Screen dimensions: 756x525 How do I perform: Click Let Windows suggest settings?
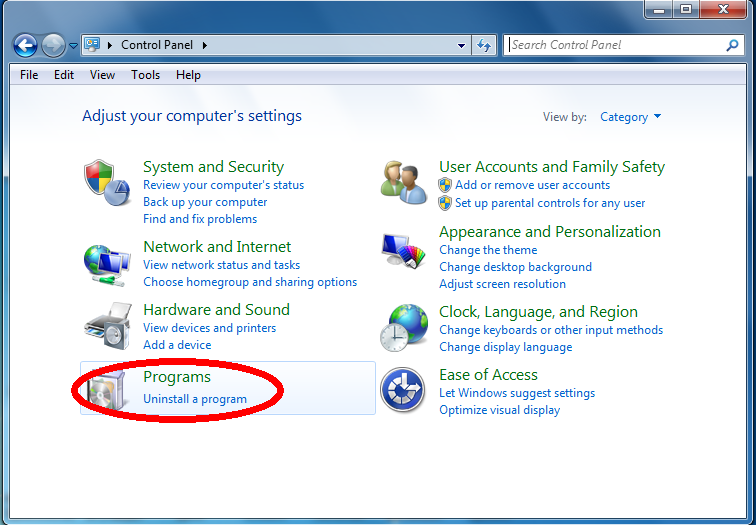517,393
